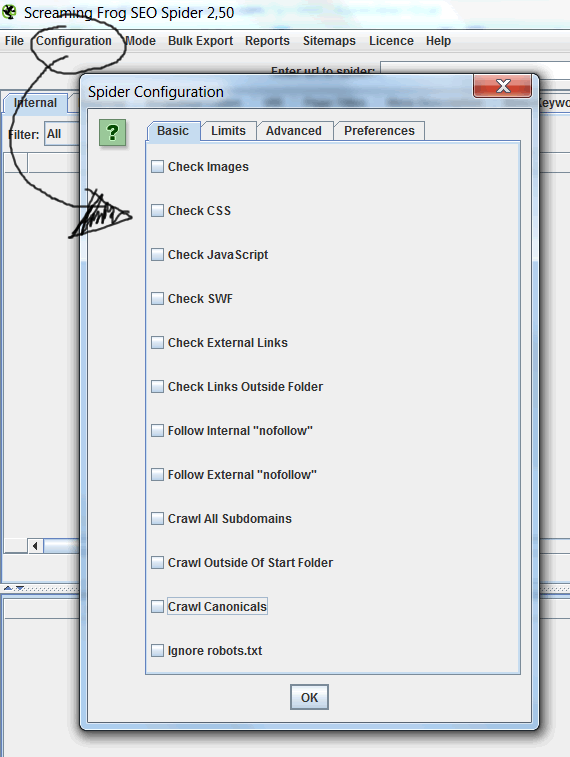
Task: Open the Bulk Export menu
Action: (x=200, y=41)
